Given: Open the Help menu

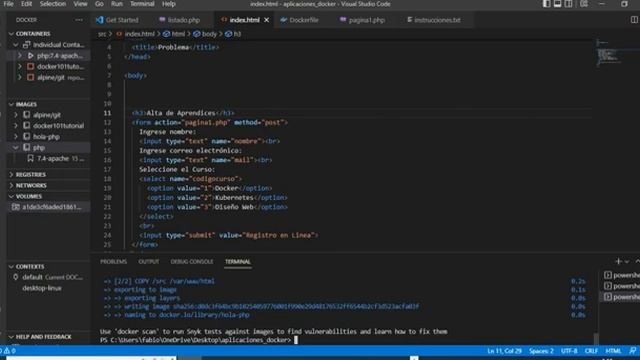Looking at the screenshot, I should coord(169,4).
